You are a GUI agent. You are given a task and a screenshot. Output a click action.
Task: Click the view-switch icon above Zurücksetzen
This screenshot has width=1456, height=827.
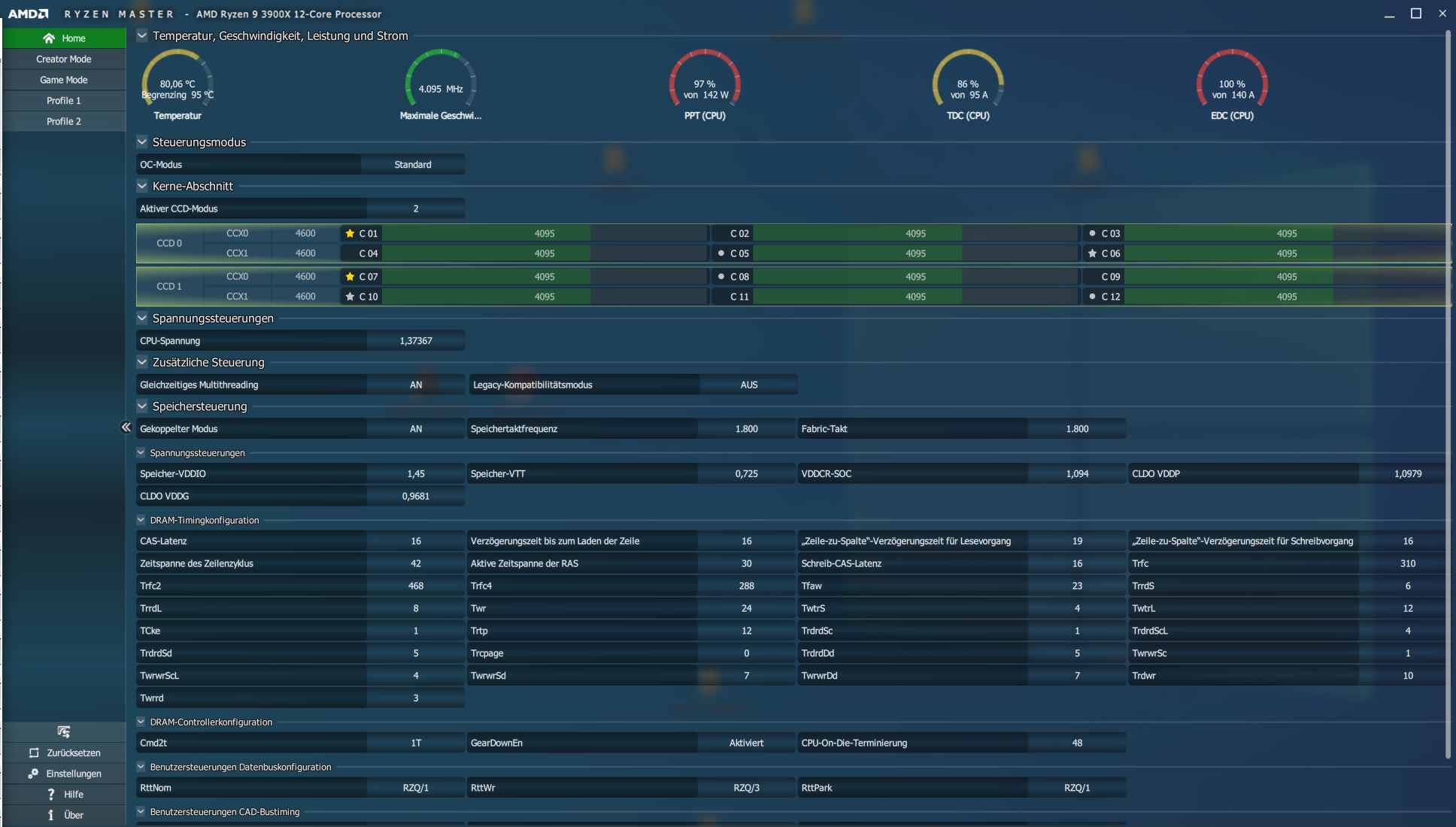coord(64,731)
